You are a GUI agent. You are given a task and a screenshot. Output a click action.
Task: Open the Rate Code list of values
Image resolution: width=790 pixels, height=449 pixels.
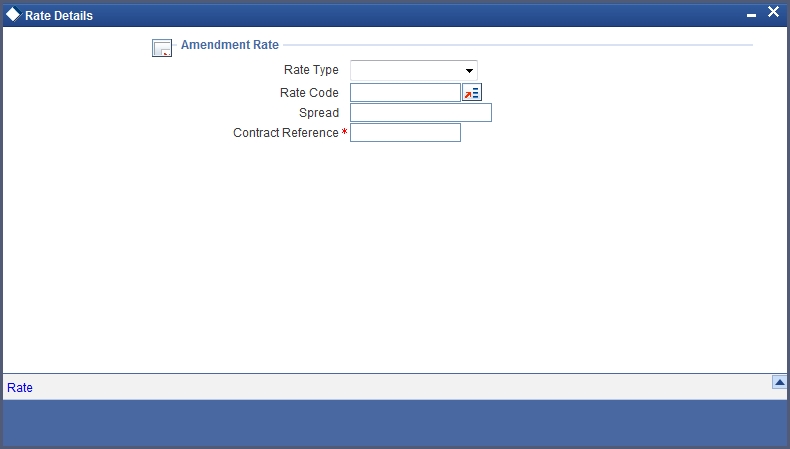472,93
